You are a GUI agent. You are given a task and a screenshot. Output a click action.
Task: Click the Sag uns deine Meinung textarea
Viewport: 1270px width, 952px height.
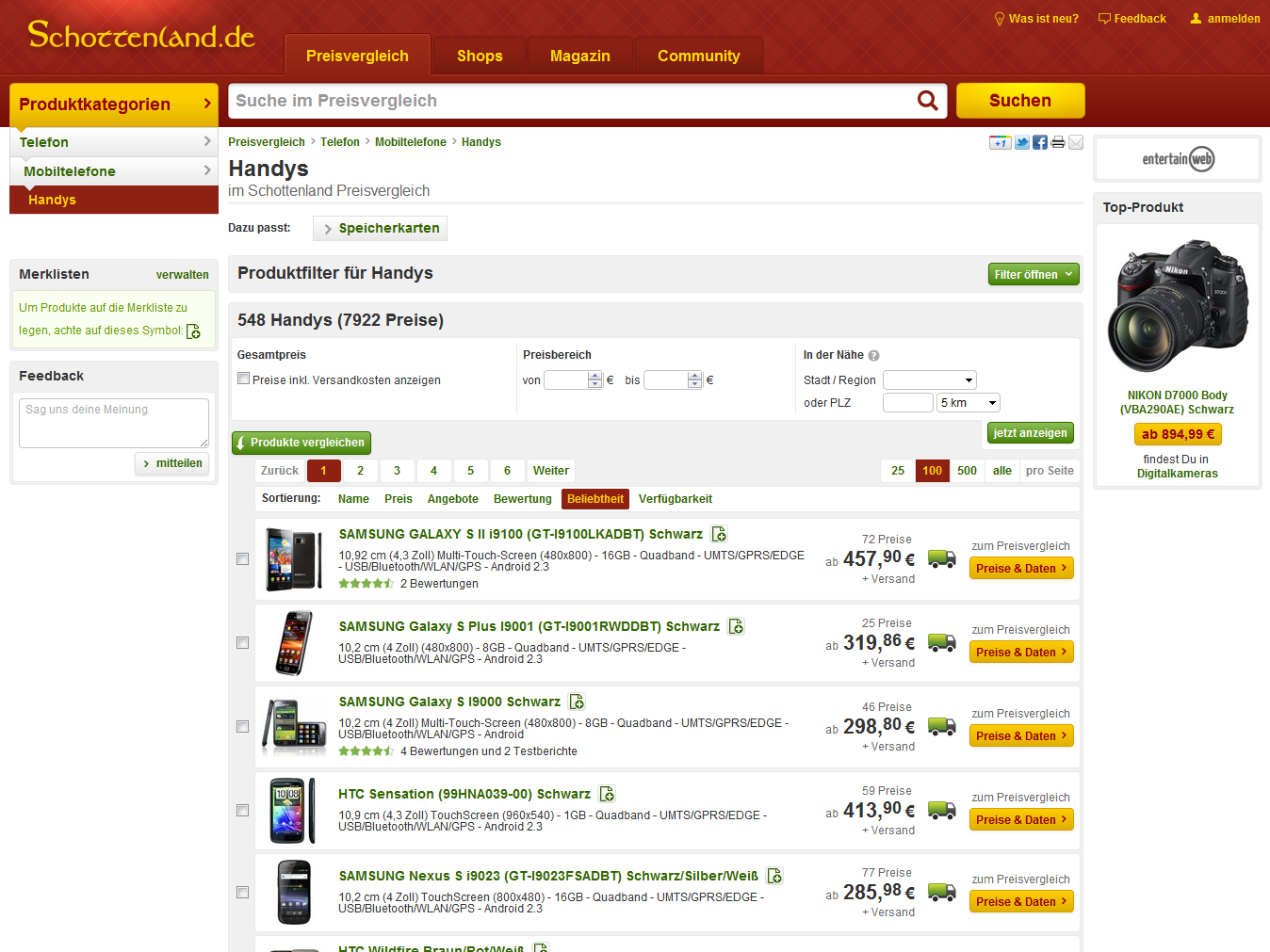click(114, 423)
